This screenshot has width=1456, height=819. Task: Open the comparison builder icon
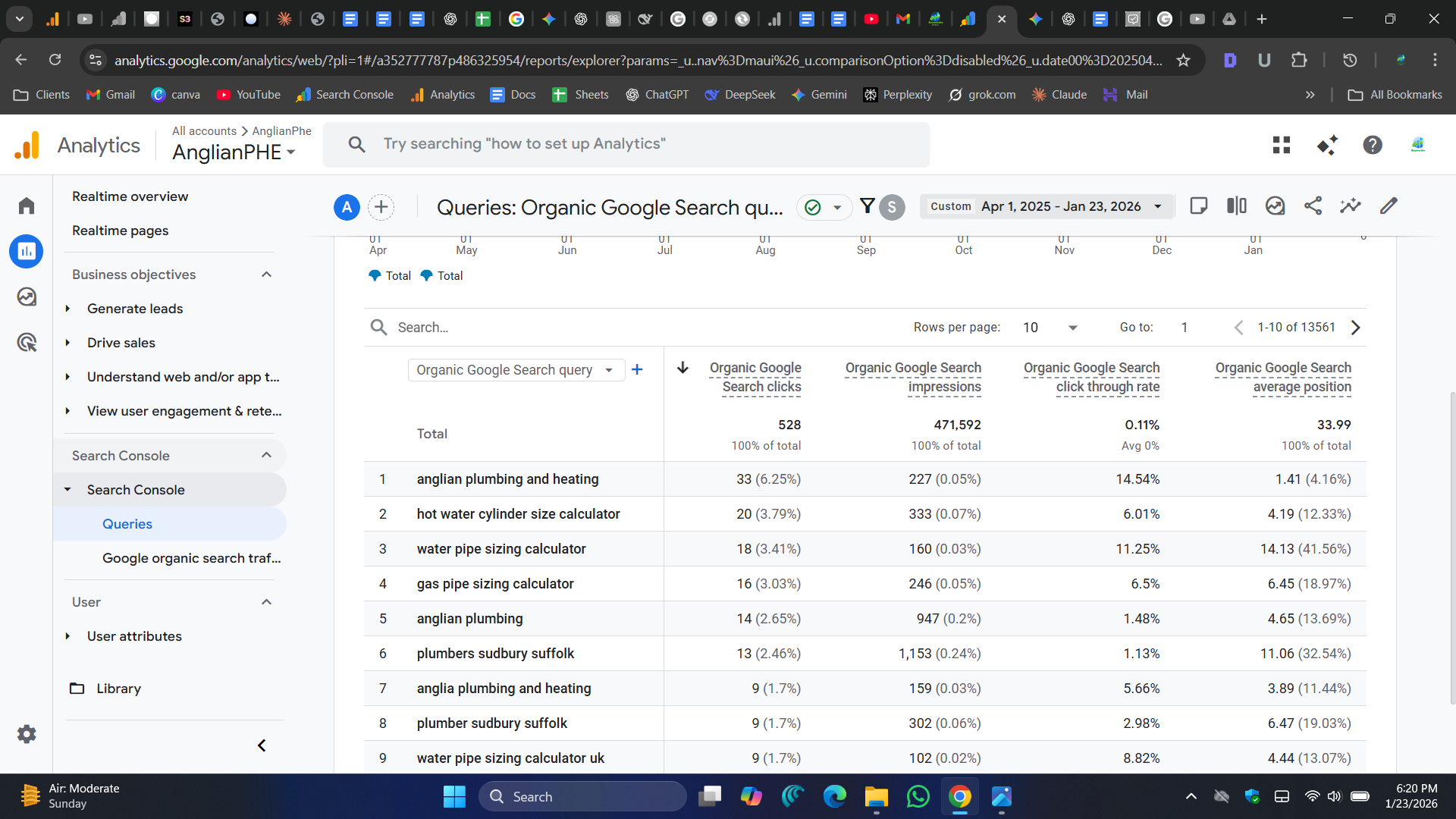click(x=1236, y=206)
